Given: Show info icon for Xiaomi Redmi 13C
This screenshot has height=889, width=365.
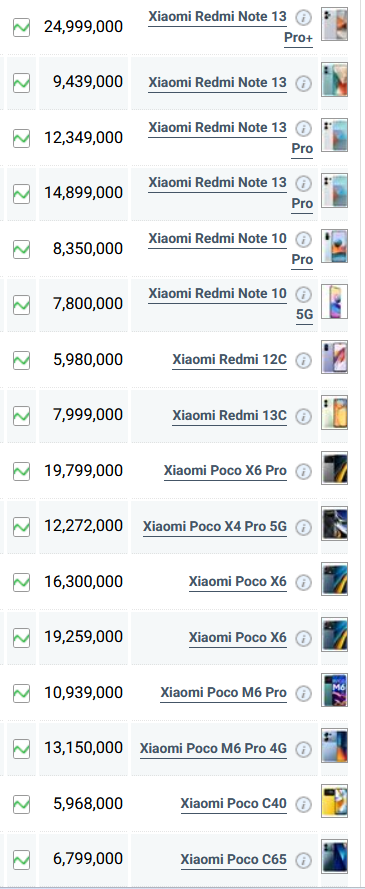Looking at the screenshot, I should [304, 417].
